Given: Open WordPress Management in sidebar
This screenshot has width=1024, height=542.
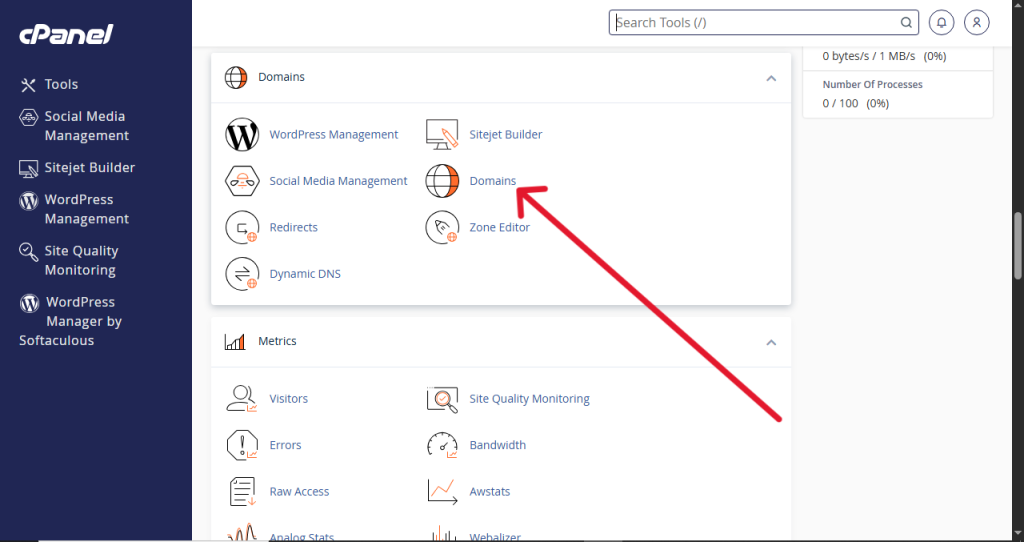Looking at the screenshot, I should click(x=87, y=209).
